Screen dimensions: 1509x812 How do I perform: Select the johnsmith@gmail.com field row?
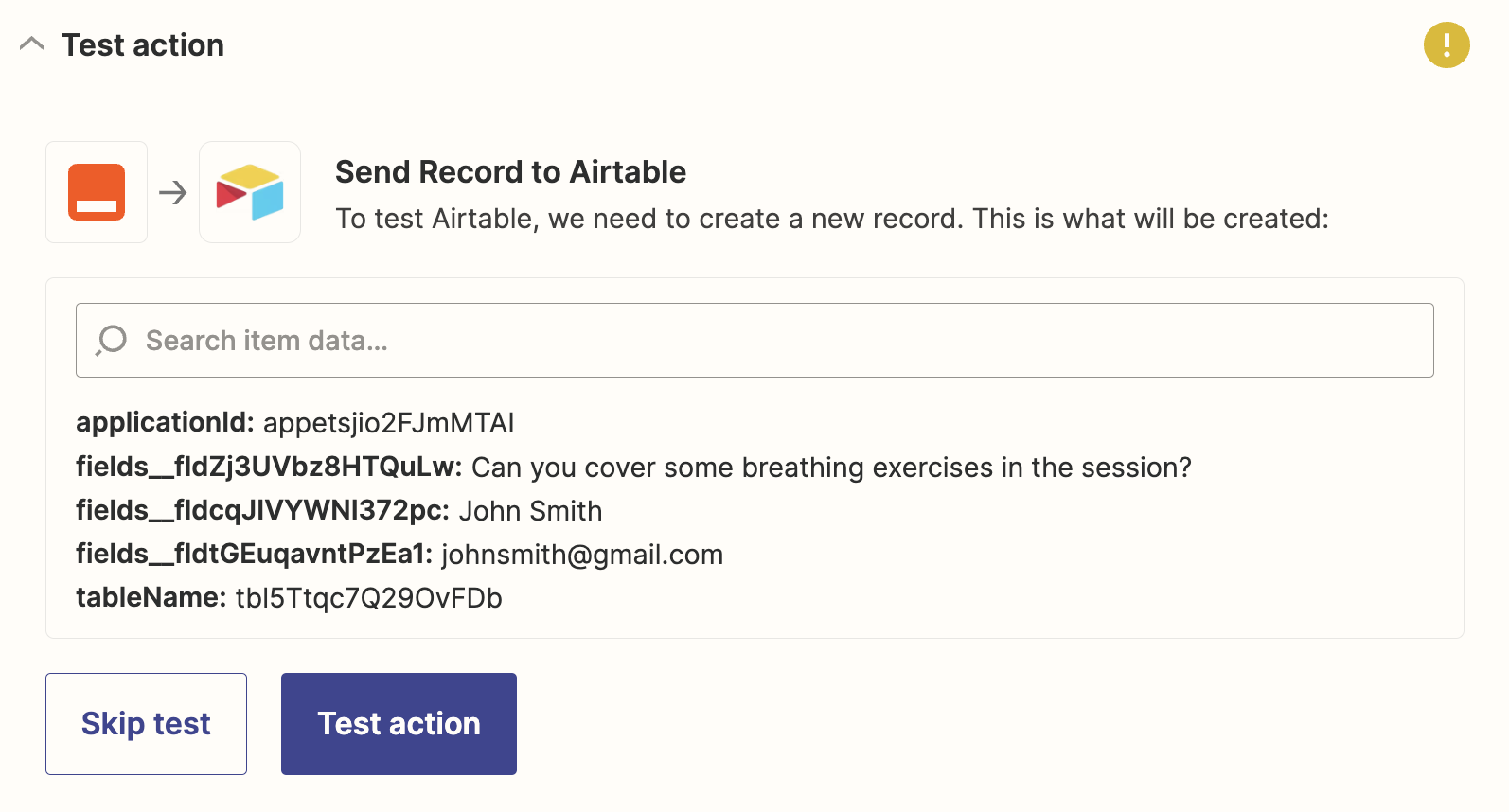[x=399, y=554]
